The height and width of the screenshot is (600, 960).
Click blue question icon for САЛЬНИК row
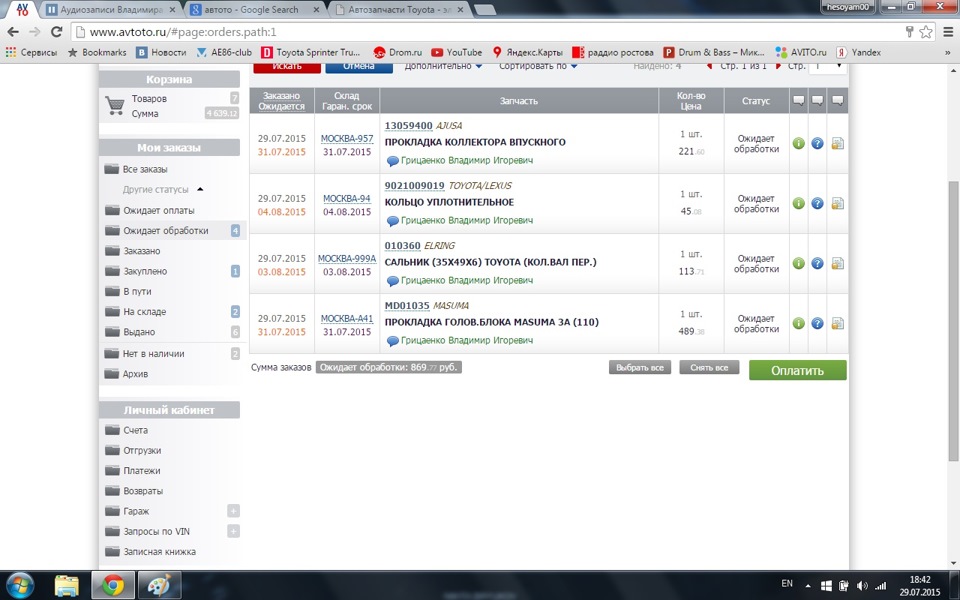pyautogui.click(x=817, y=263)
